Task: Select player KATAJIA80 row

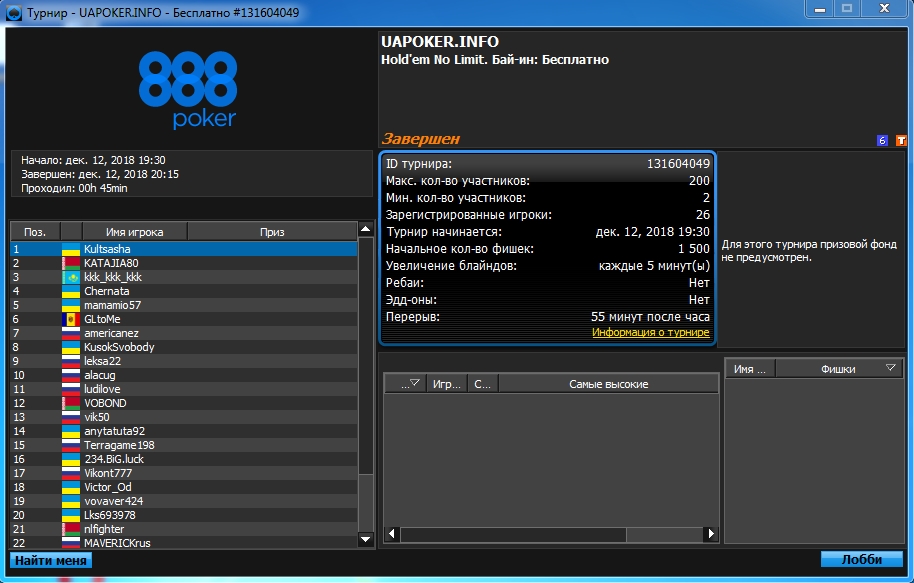Action: point(184,263)
